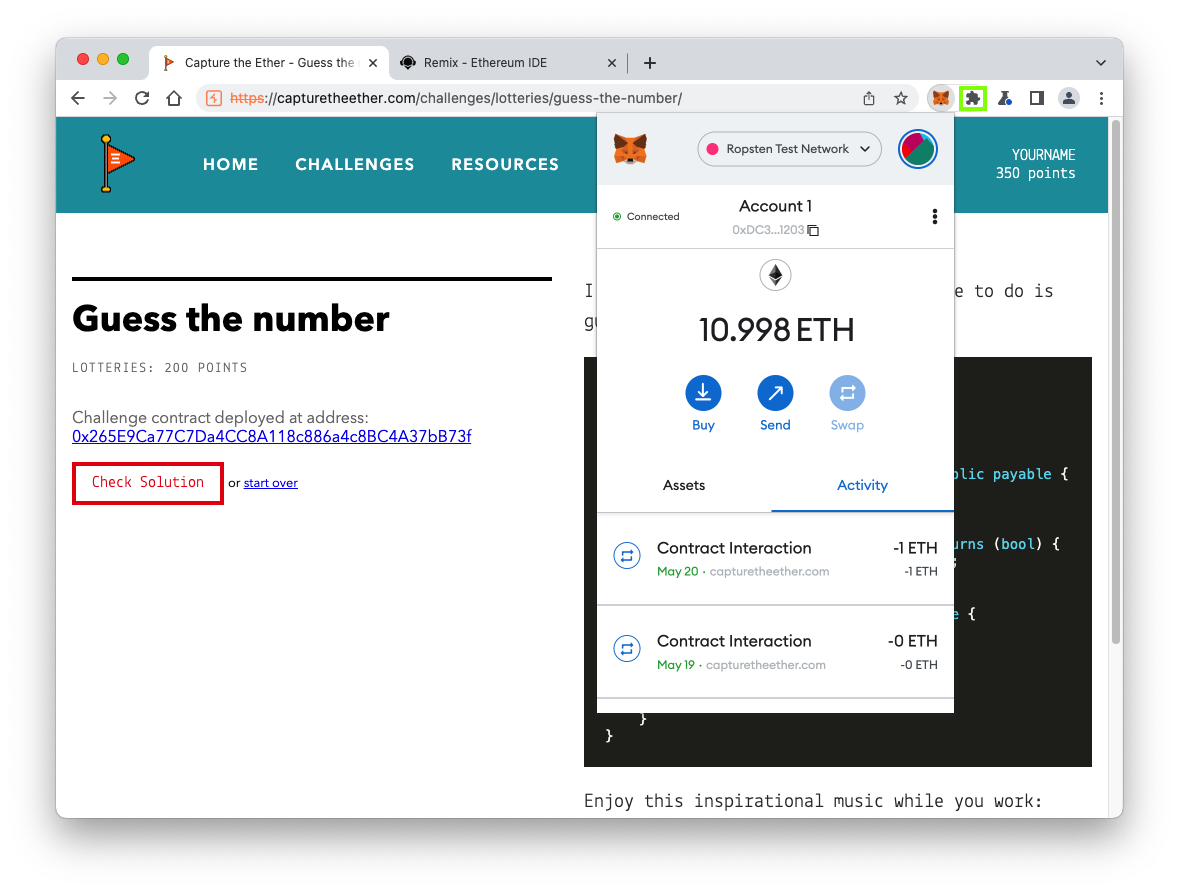This screenshot has height=892, width=1179.
Task: Open Chrome three-dot menu
Action: coord(1102,99)
